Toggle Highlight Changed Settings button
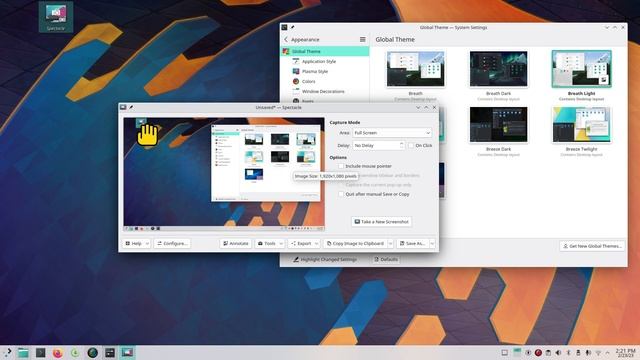640x360 pixels. pos(325,259)
